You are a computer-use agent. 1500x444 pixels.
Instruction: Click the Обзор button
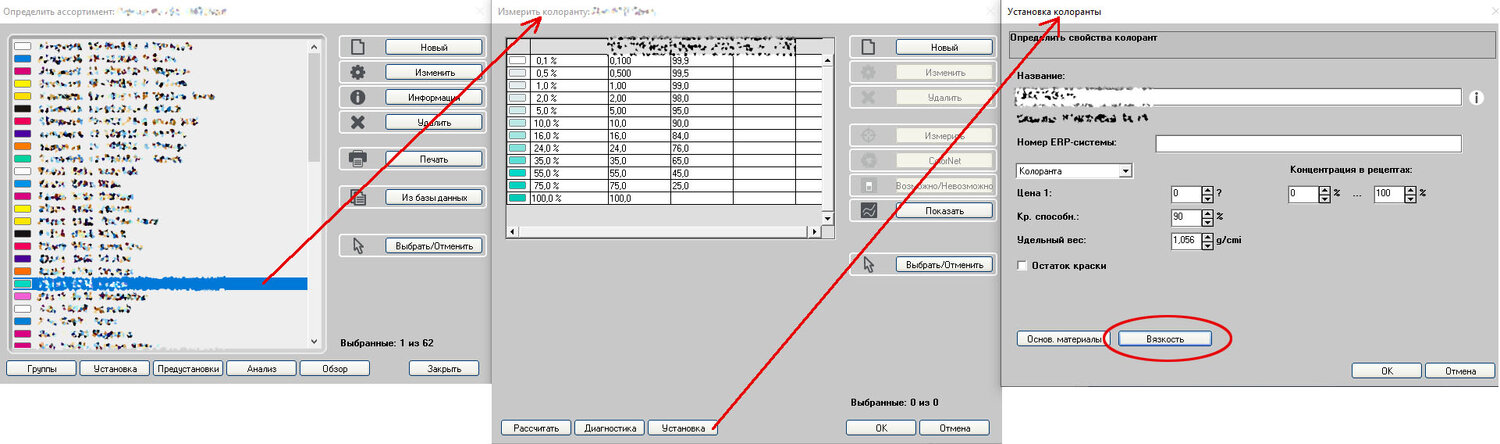(335, 369)
